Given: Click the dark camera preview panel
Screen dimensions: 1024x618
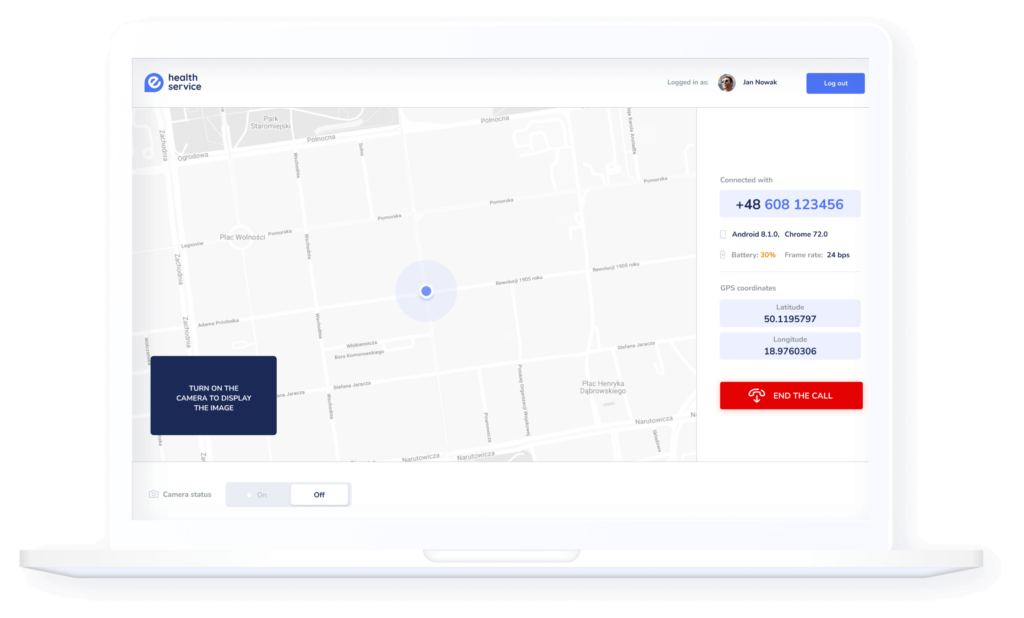Looking at the screenshot, I should click(214, 395).
